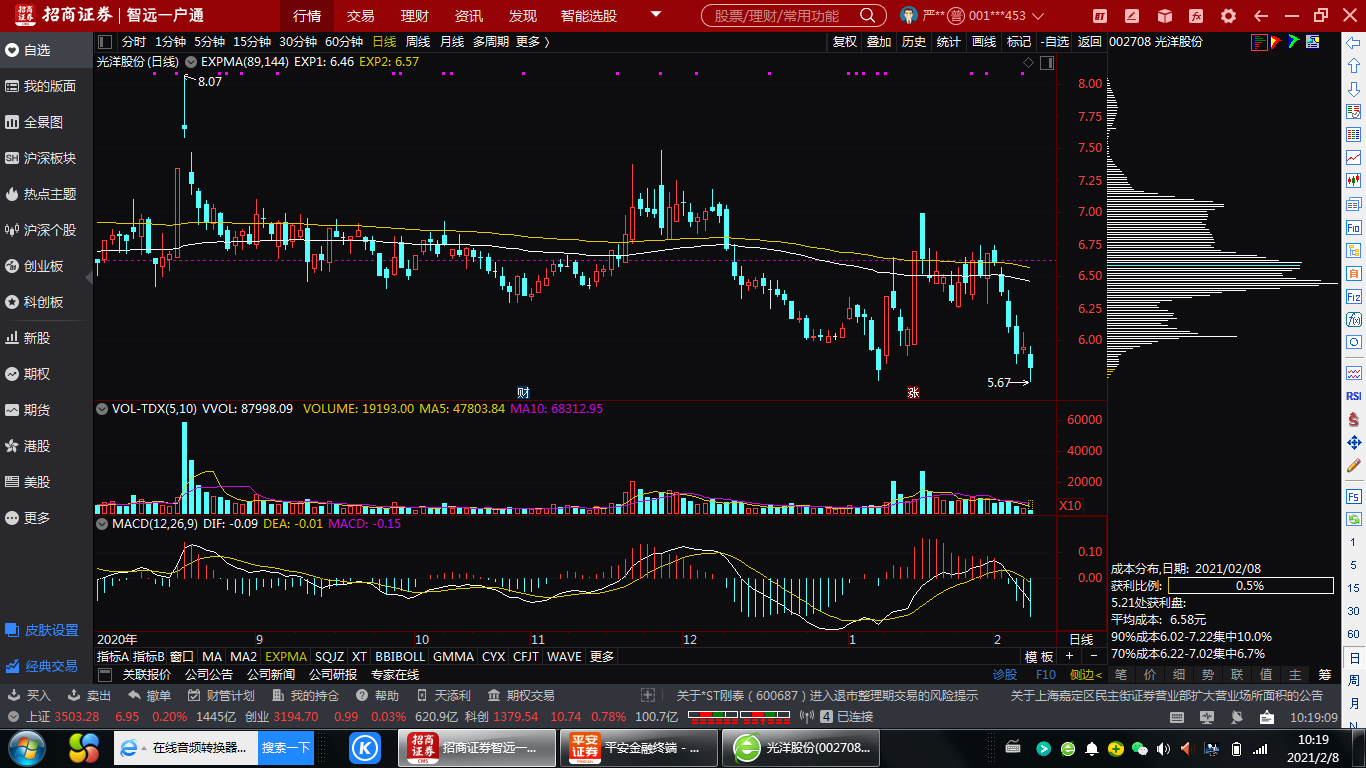Screen dimensions: 1366x768
Task: Click the picture panel icon beside stock name
Action: pyautogui.click(x=1312, y=42)
